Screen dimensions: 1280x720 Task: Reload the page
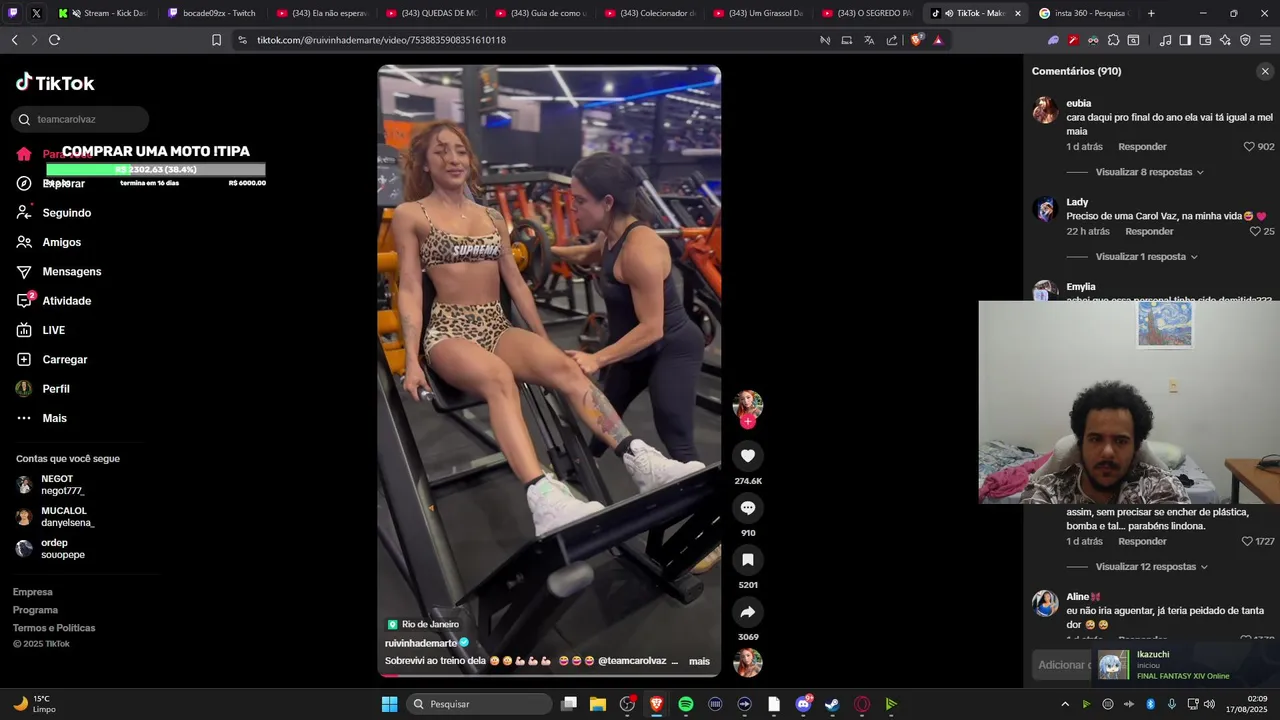coord(54,40)
